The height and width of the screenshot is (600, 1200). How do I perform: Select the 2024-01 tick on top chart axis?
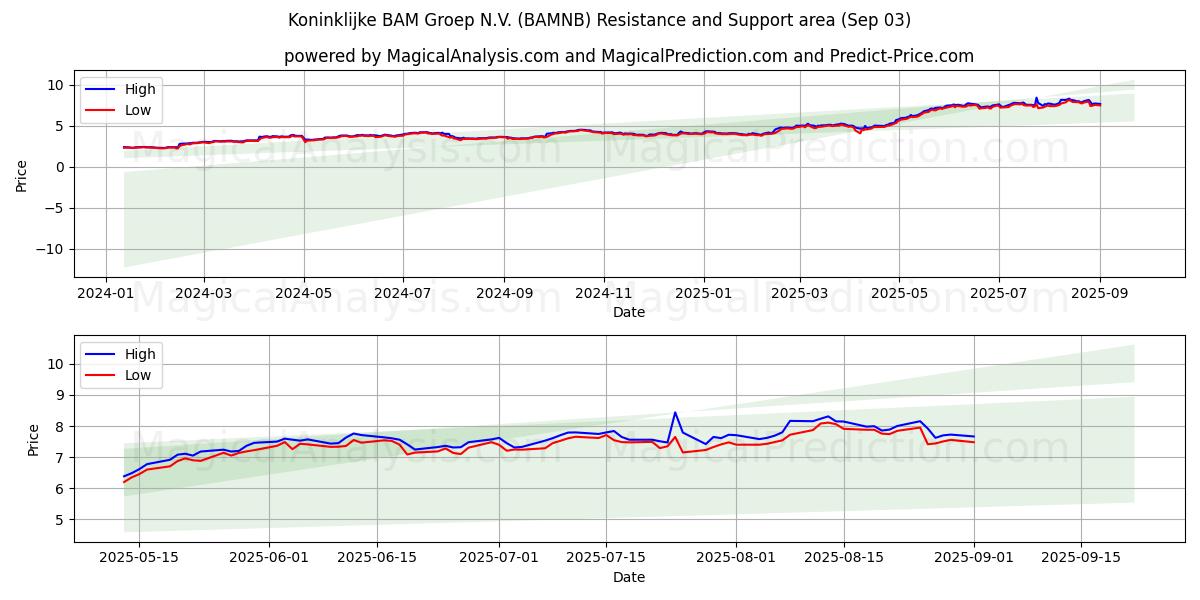[x=106, y=292]
